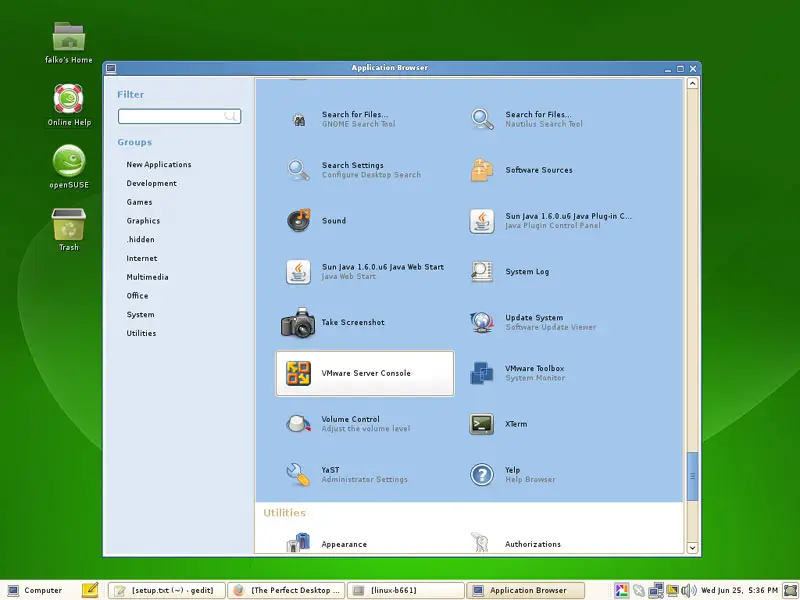
Task: Click the "Sun Java 1.6.0.u6 Java Web Start" label
Action: (x=383, y=267)
